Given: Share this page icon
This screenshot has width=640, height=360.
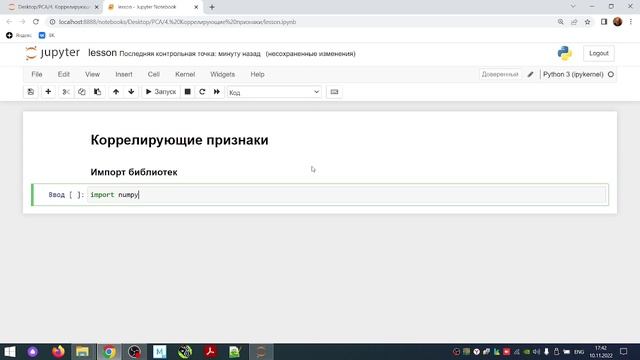Looking at the screenshot, I should 574,22.
